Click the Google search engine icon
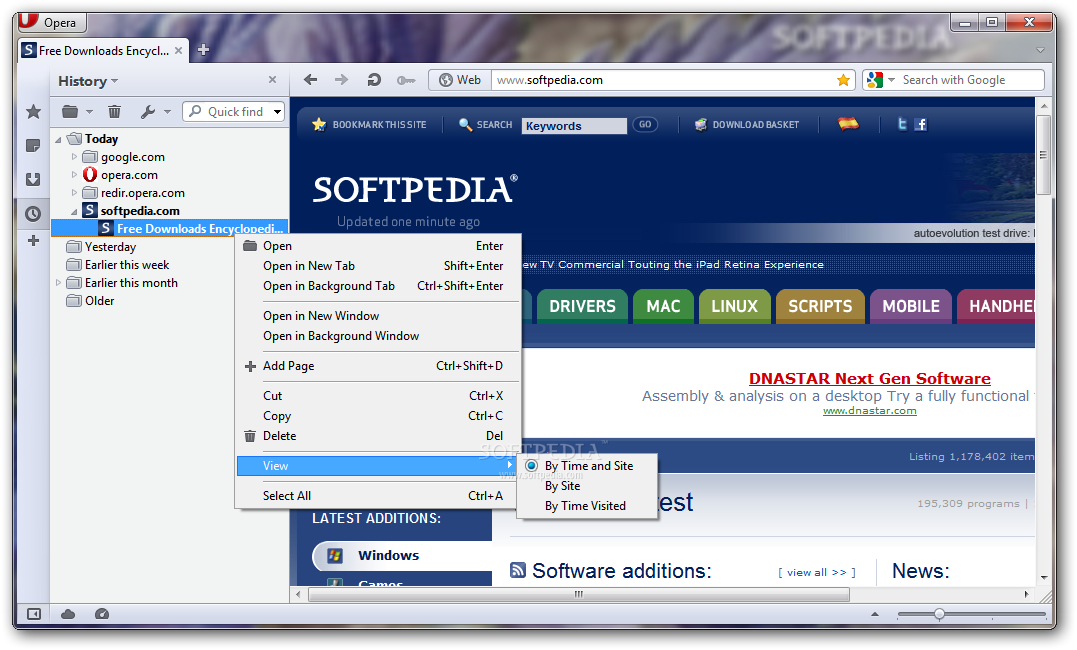 pyautogui.click(x=874, y=80)
